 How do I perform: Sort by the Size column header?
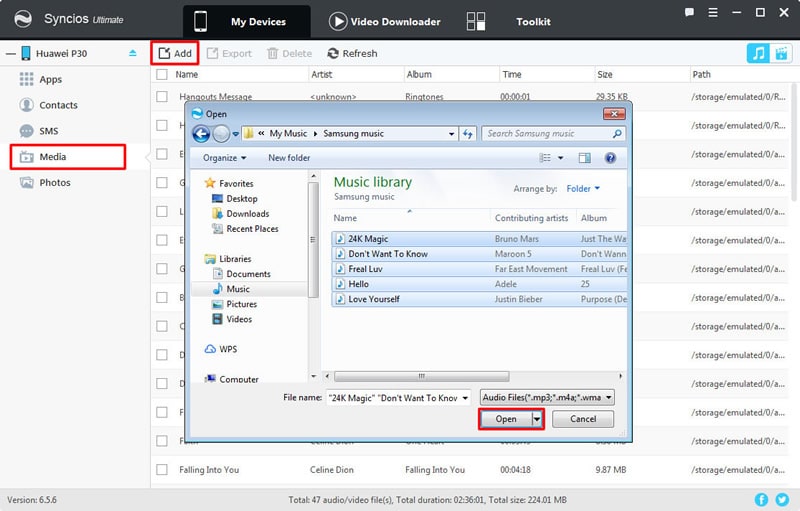[x=605, y=74]
